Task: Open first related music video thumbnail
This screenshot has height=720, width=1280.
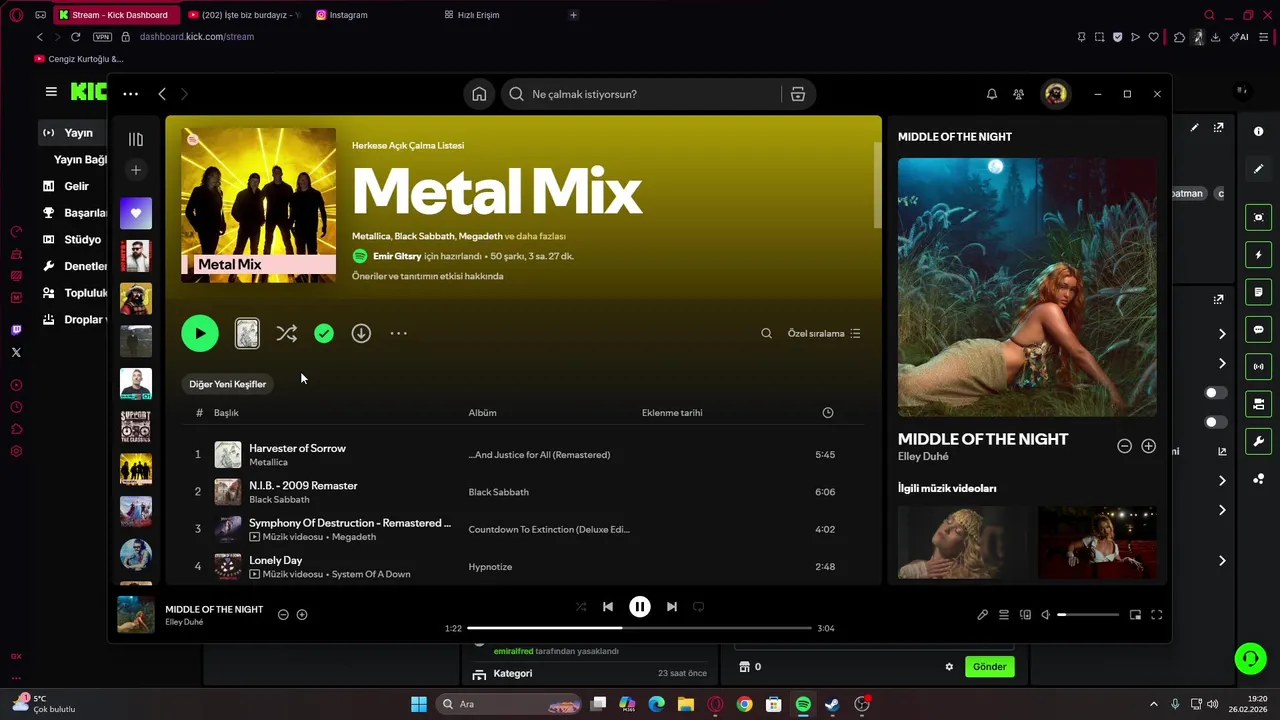Action: pyautogui.click(x=961, y=542)
